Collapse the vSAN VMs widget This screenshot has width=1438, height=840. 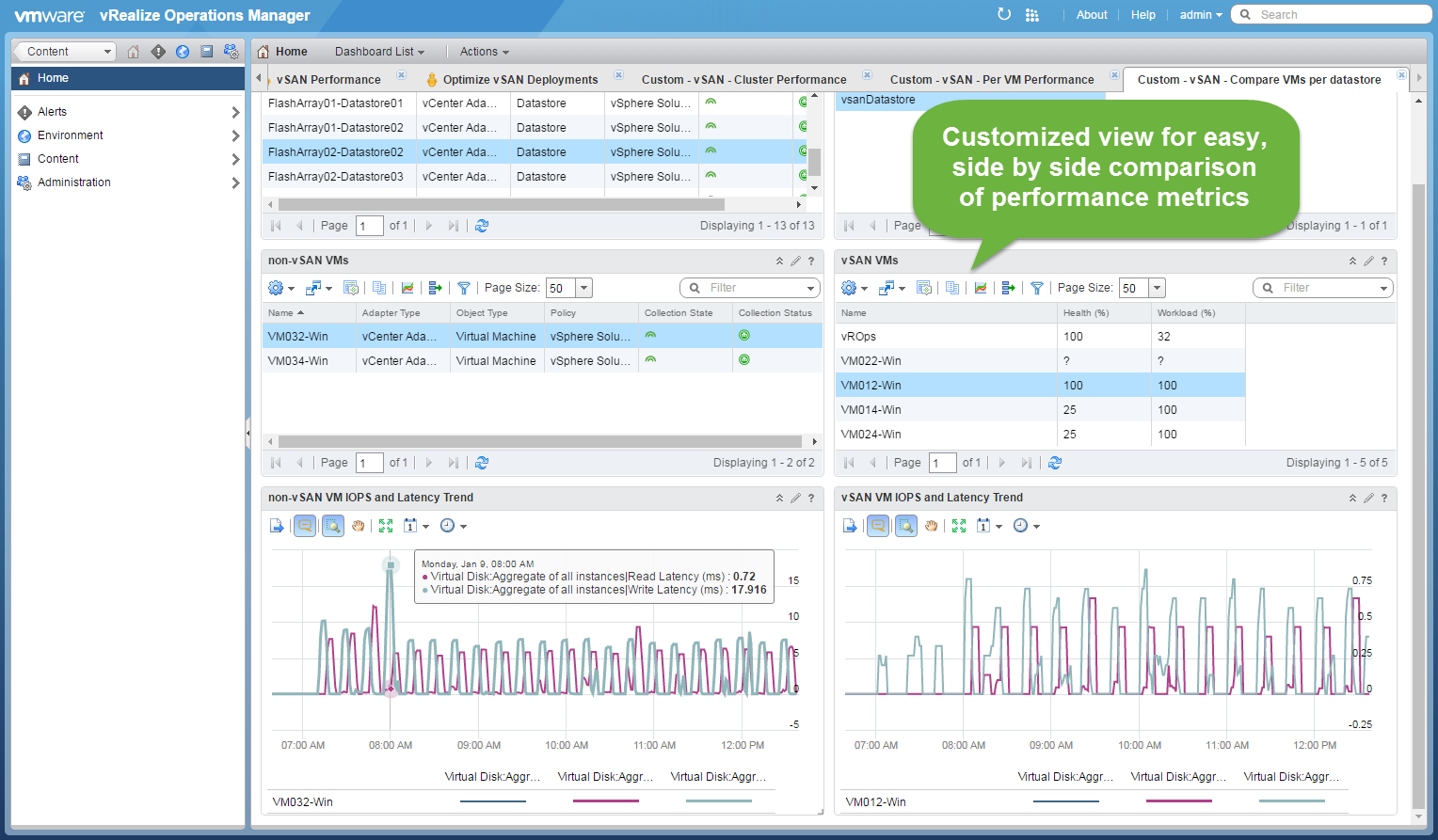click(x=1352, y=261)
